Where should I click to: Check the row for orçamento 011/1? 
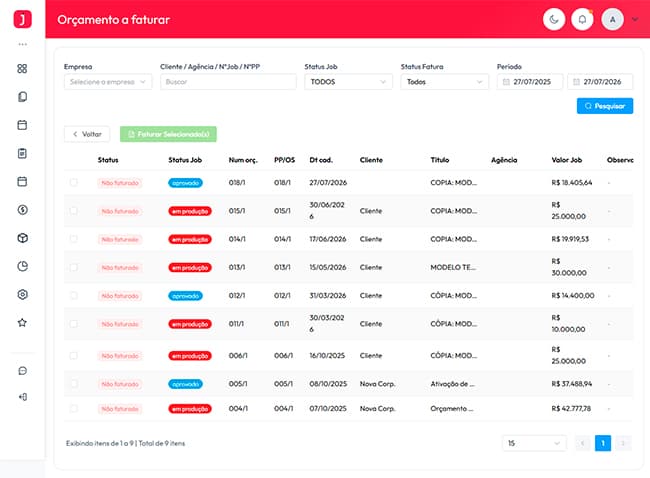click(73, 324)
